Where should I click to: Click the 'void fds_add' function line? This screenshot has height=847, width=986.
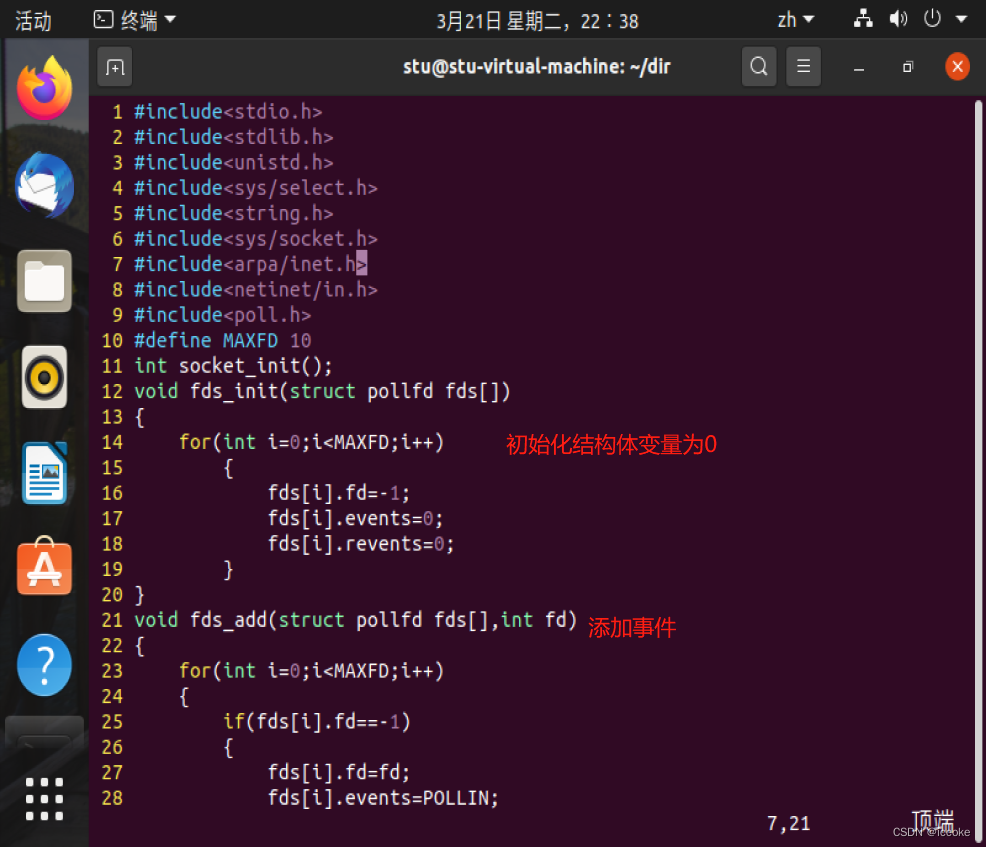pos(355,620)
